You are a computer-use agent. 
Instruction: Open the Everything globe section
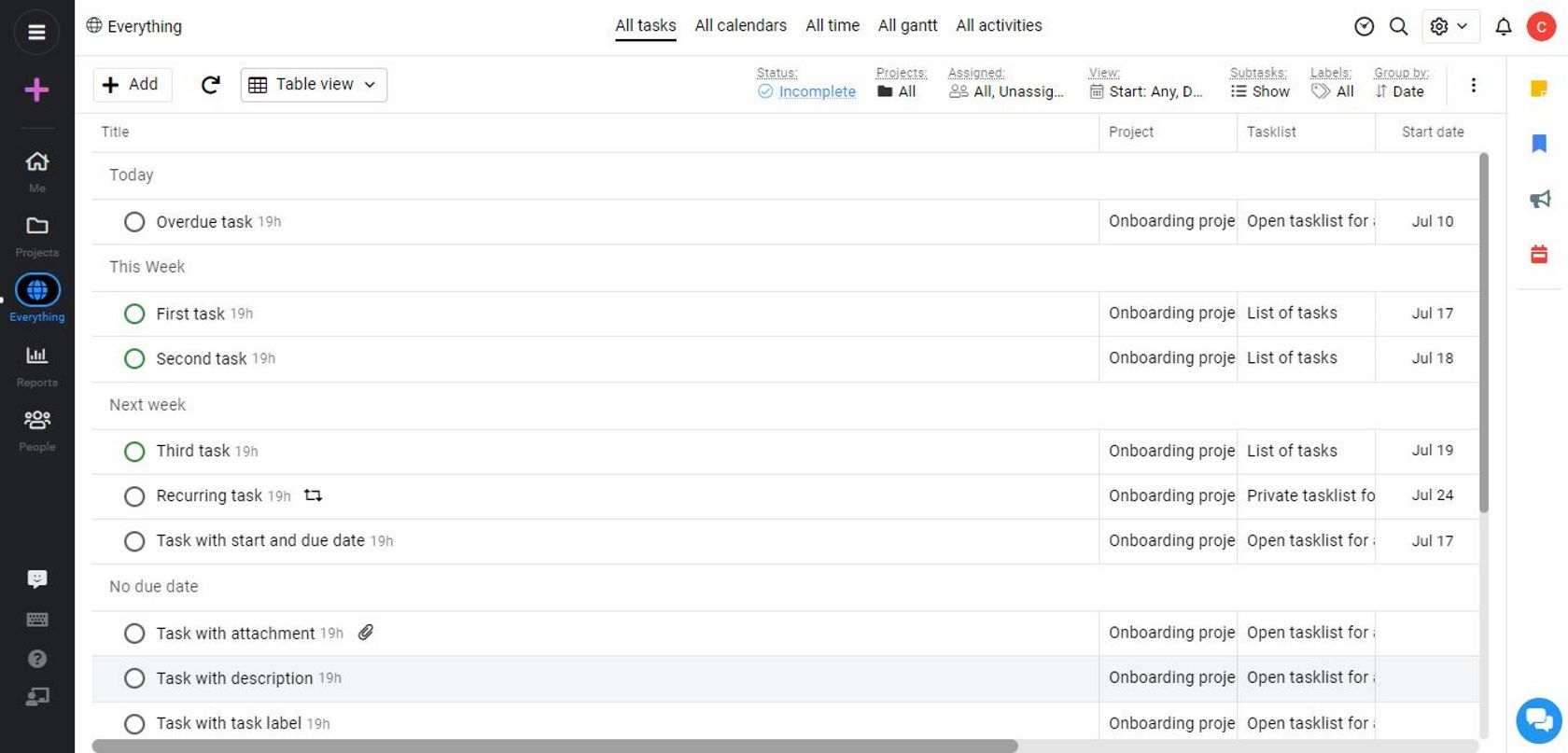[36, 299]
